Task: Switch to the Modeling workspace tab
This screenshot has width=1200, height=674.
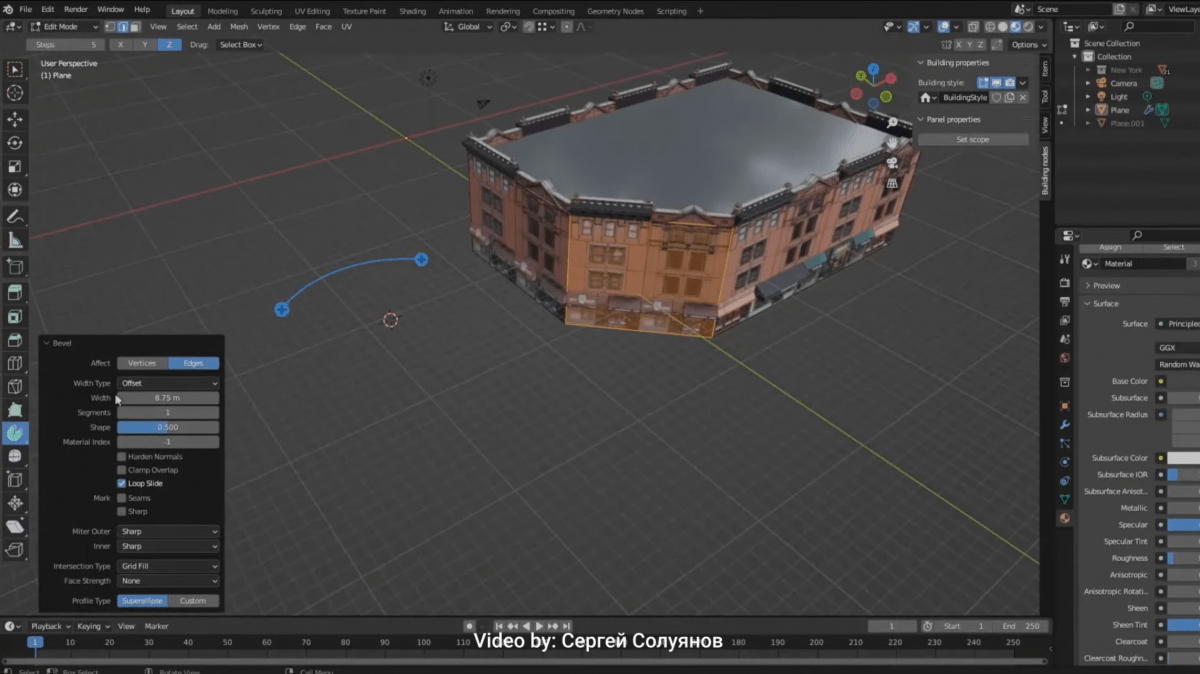Action: [x=222, y=11]
